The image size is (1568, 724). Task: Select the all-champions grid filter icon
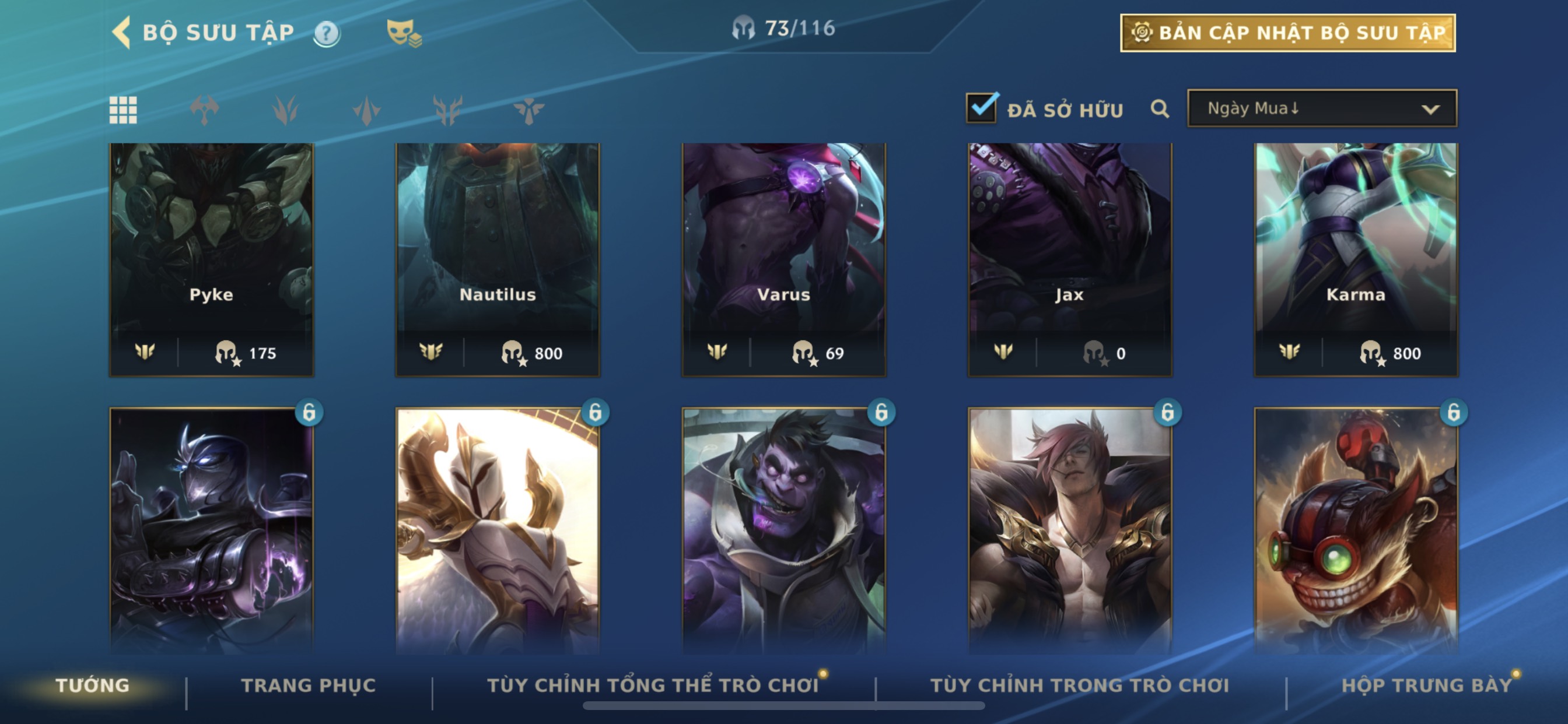point(123,110)
